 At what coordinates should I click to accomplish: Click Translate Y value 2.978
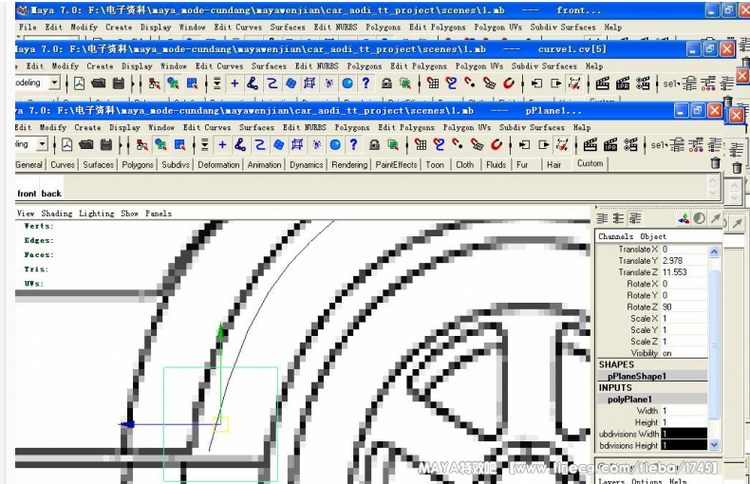click(x=684, y=261)
